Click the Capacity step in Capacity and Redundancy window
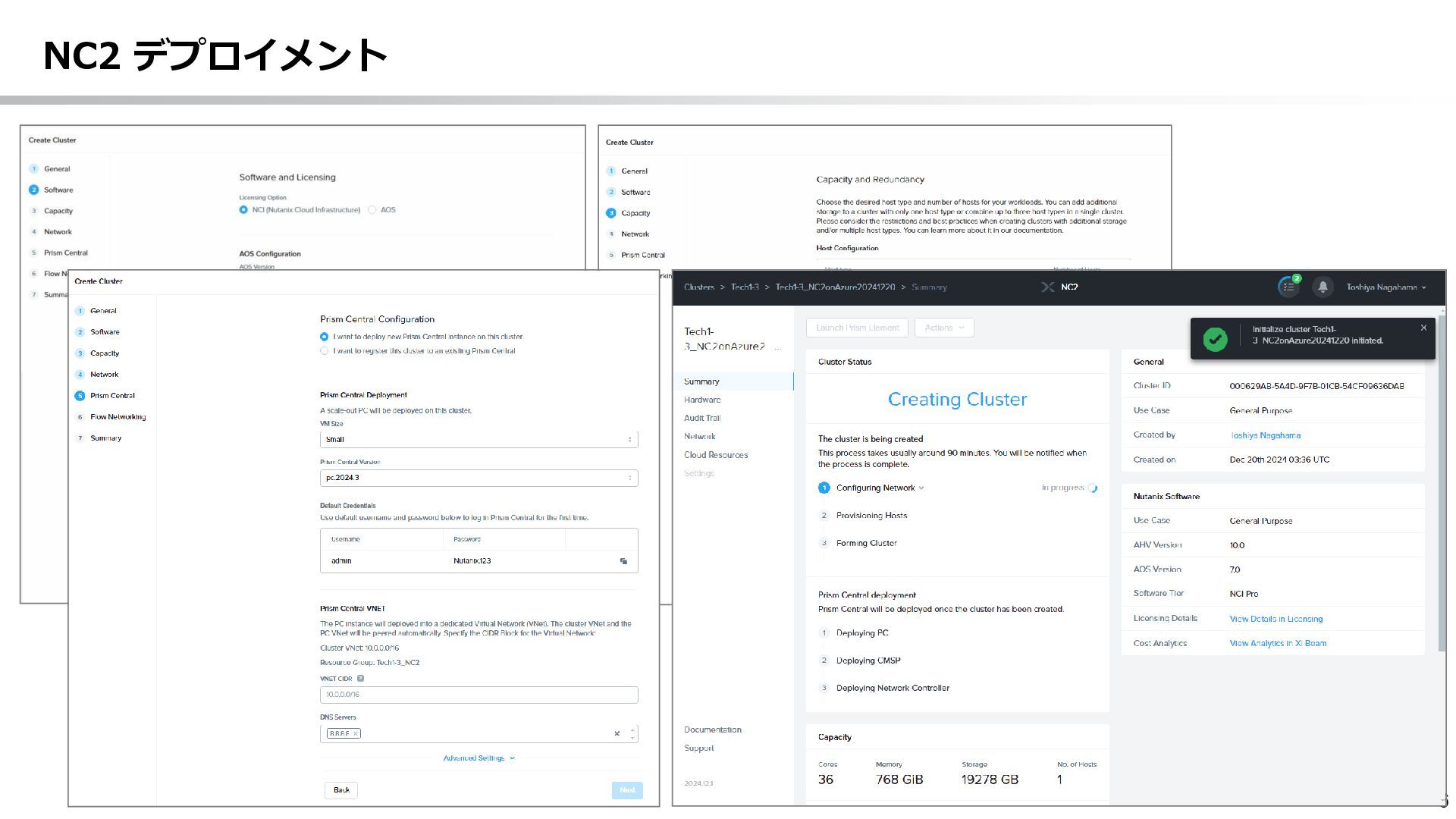Image resolution: width=1456 pixels, height=819 pixels. (629, 213)
